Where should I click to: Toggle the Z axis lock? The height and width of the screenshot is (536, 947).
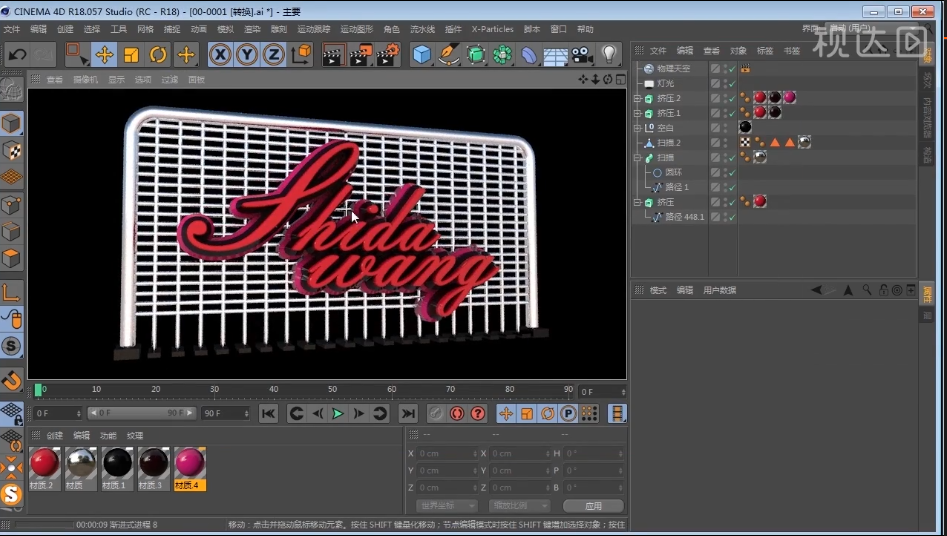[274, 55]
